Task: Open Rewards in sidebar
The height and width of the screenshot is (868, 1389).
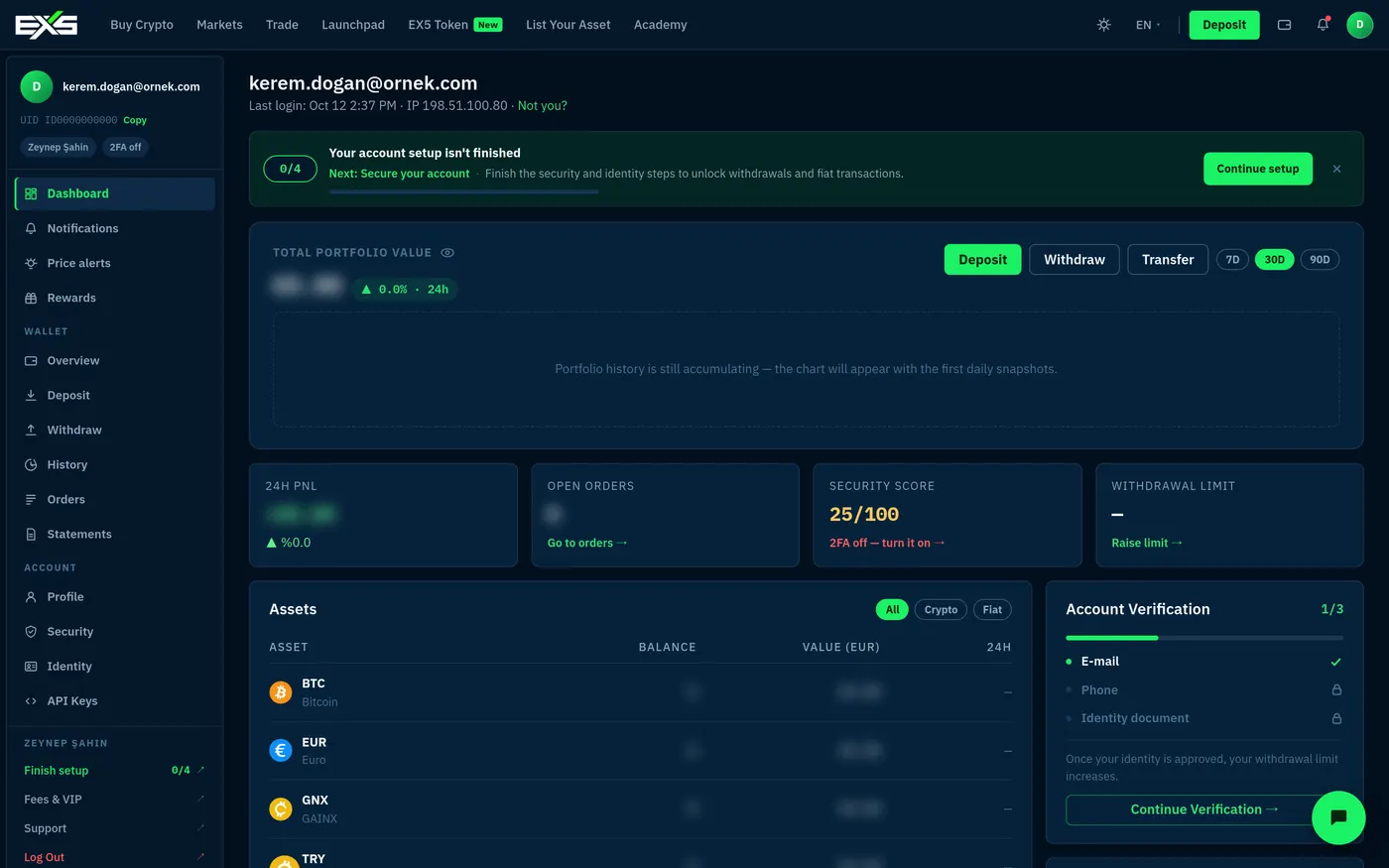Action: [115, 298]
